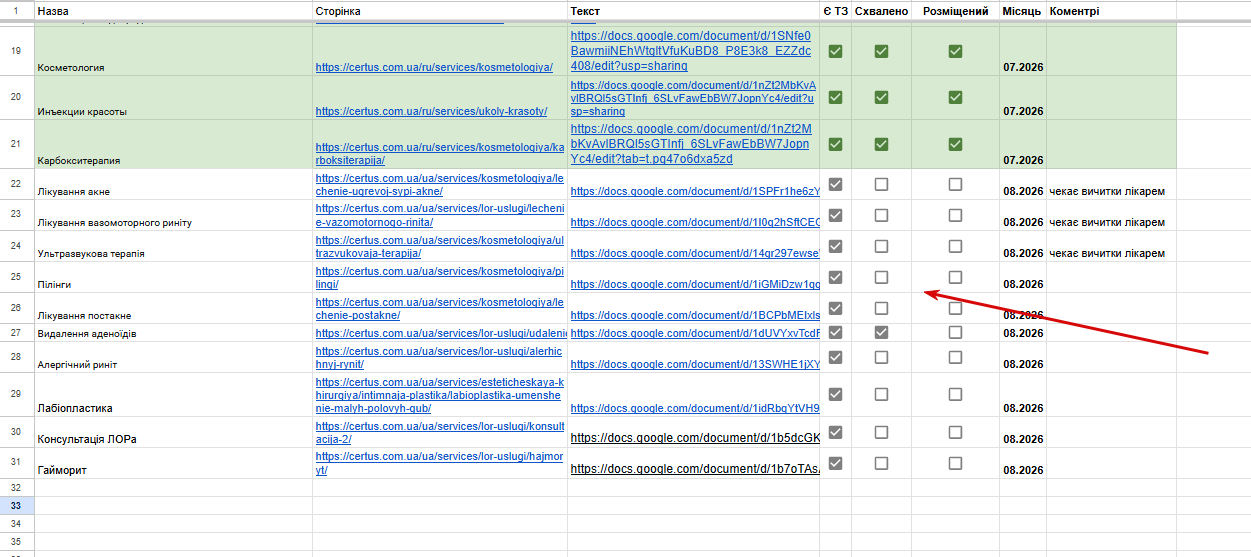Open the ultrazvukovaja-terapija page link
This screenshot has height=557, width=1251.
440,247
